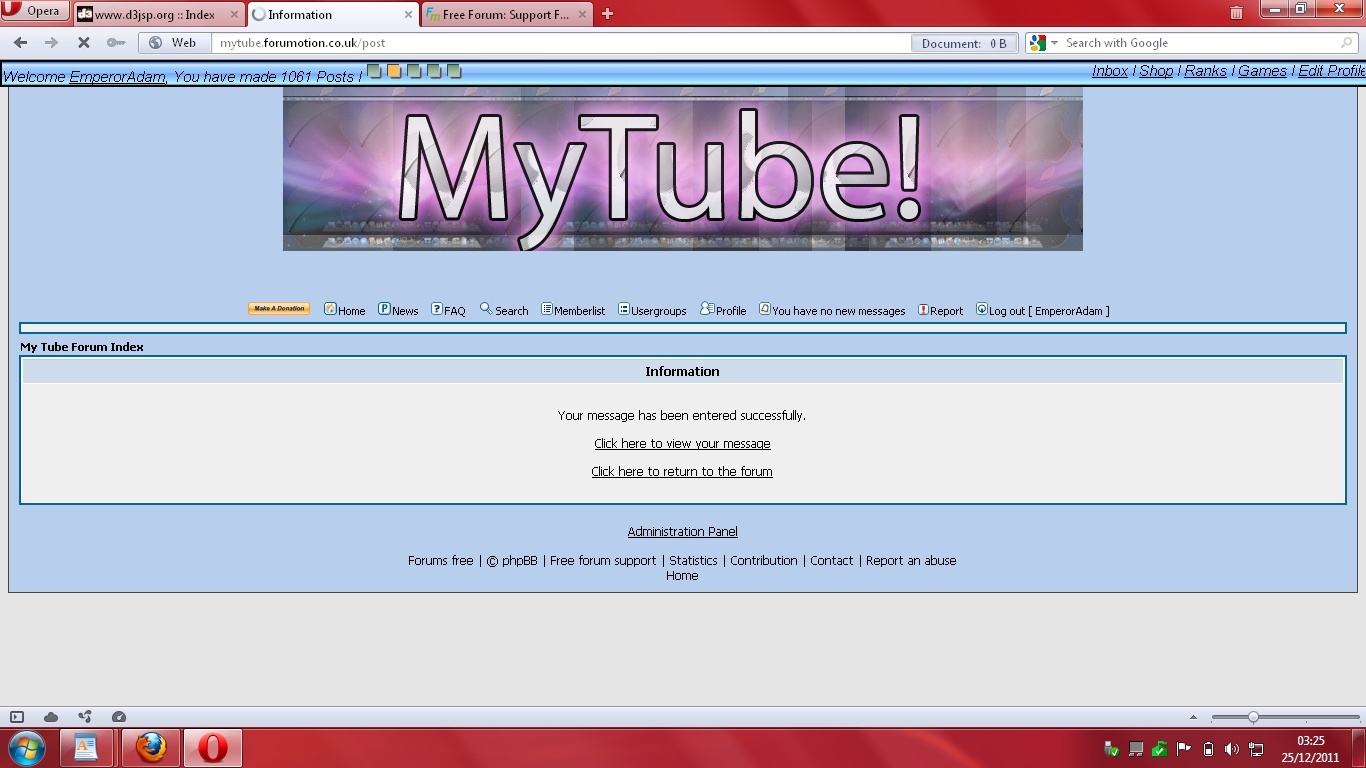The width and height of the screenshot is (1366, 768).
Task: Click the MyTube! banner image
Action: 683,169
